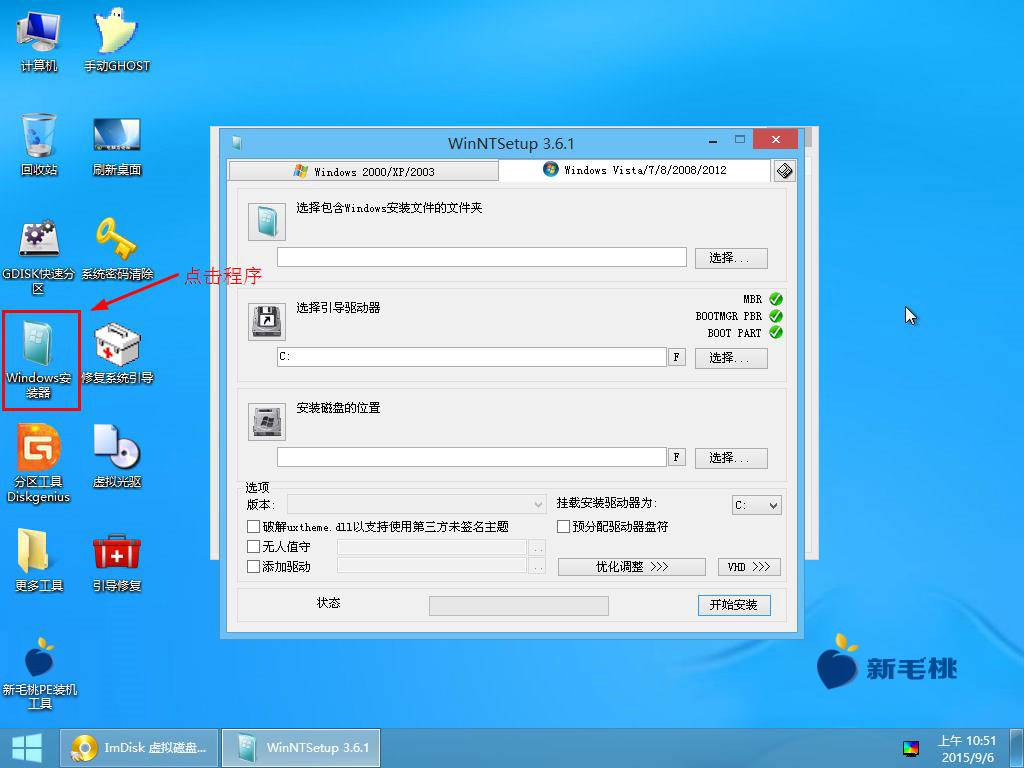Click the 状态 progress bar
The height and width of the screenshot is (768, 1024).
519,605
